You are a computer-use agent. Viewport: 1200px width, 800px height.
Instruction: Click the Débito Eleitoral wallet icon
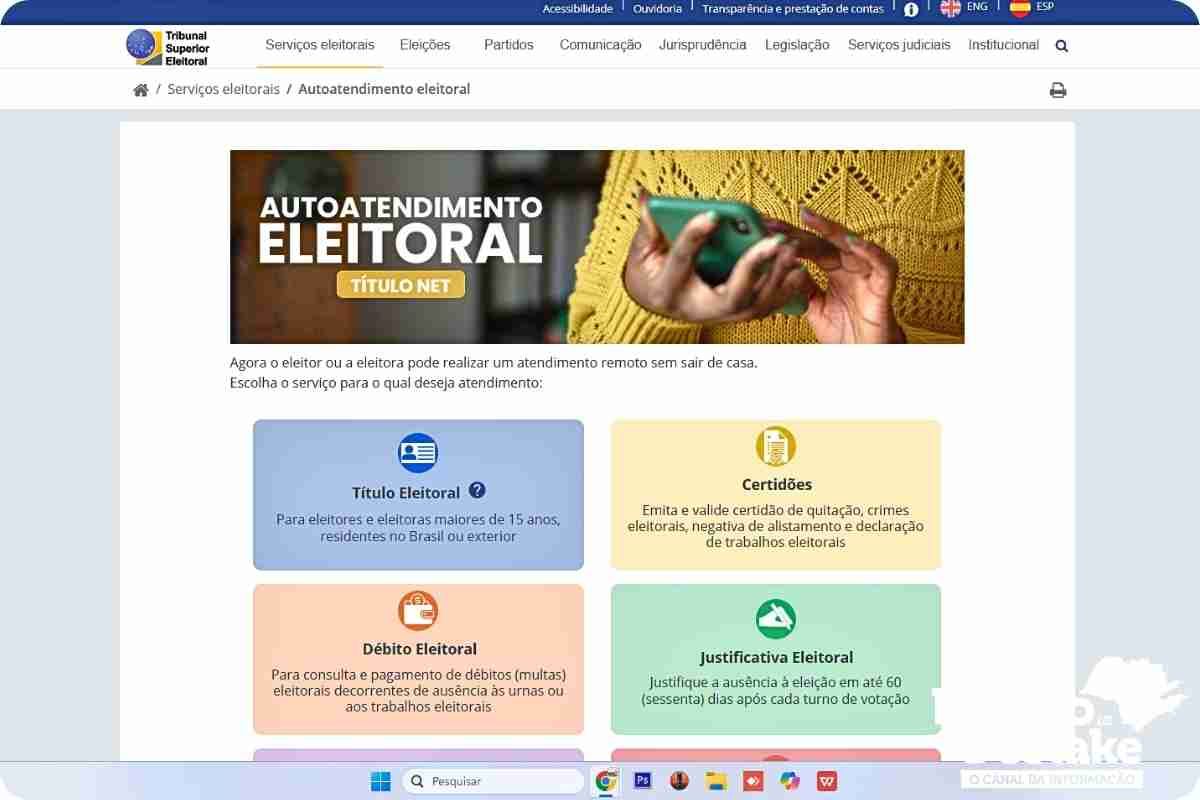(x=418, y=610)
